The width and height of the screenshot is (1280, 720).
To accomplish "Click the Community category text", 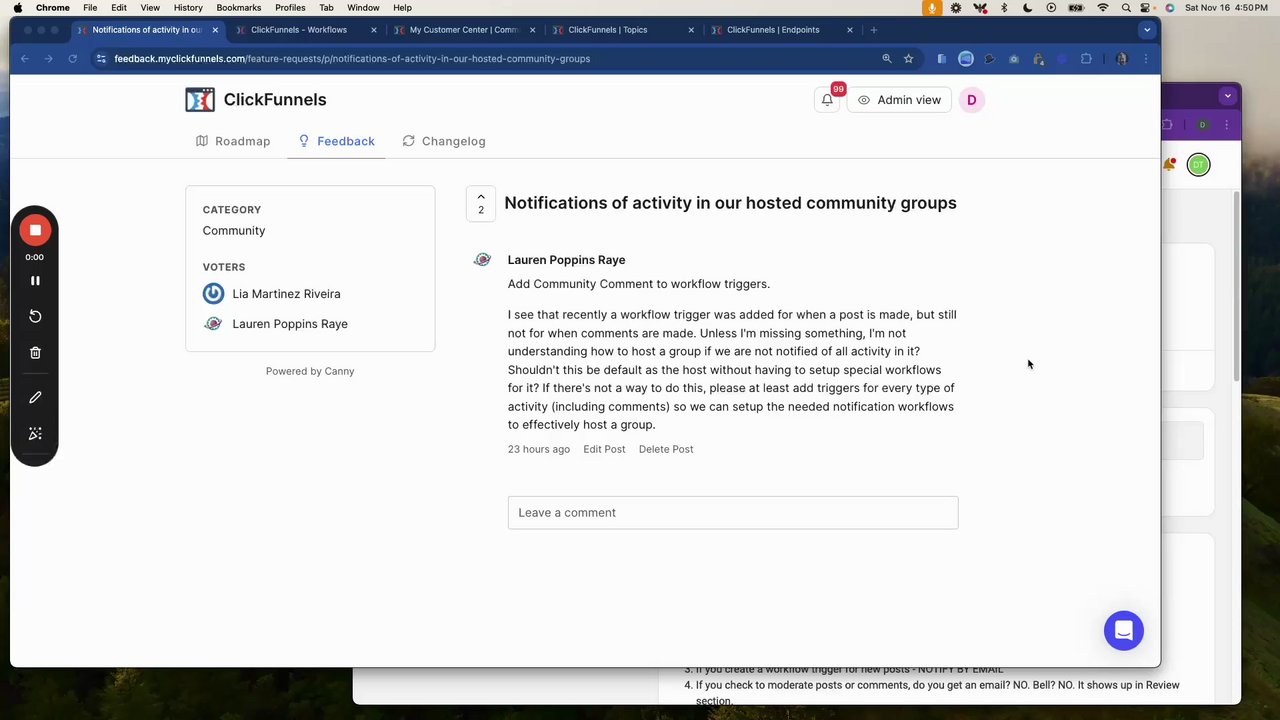I will 234,231.
